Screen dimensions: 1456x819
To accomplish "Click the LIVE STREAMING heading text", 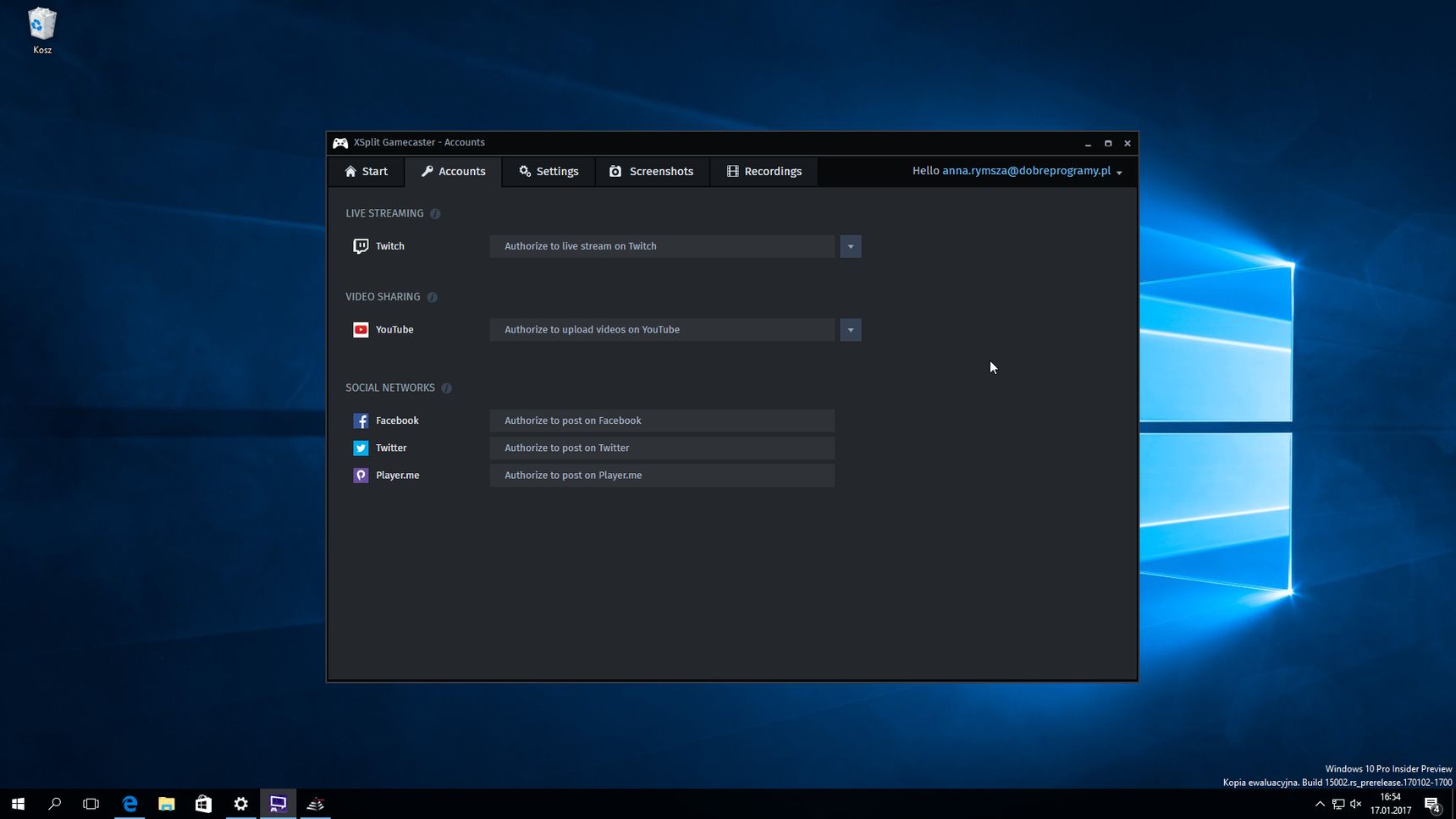I will (384, 214).
